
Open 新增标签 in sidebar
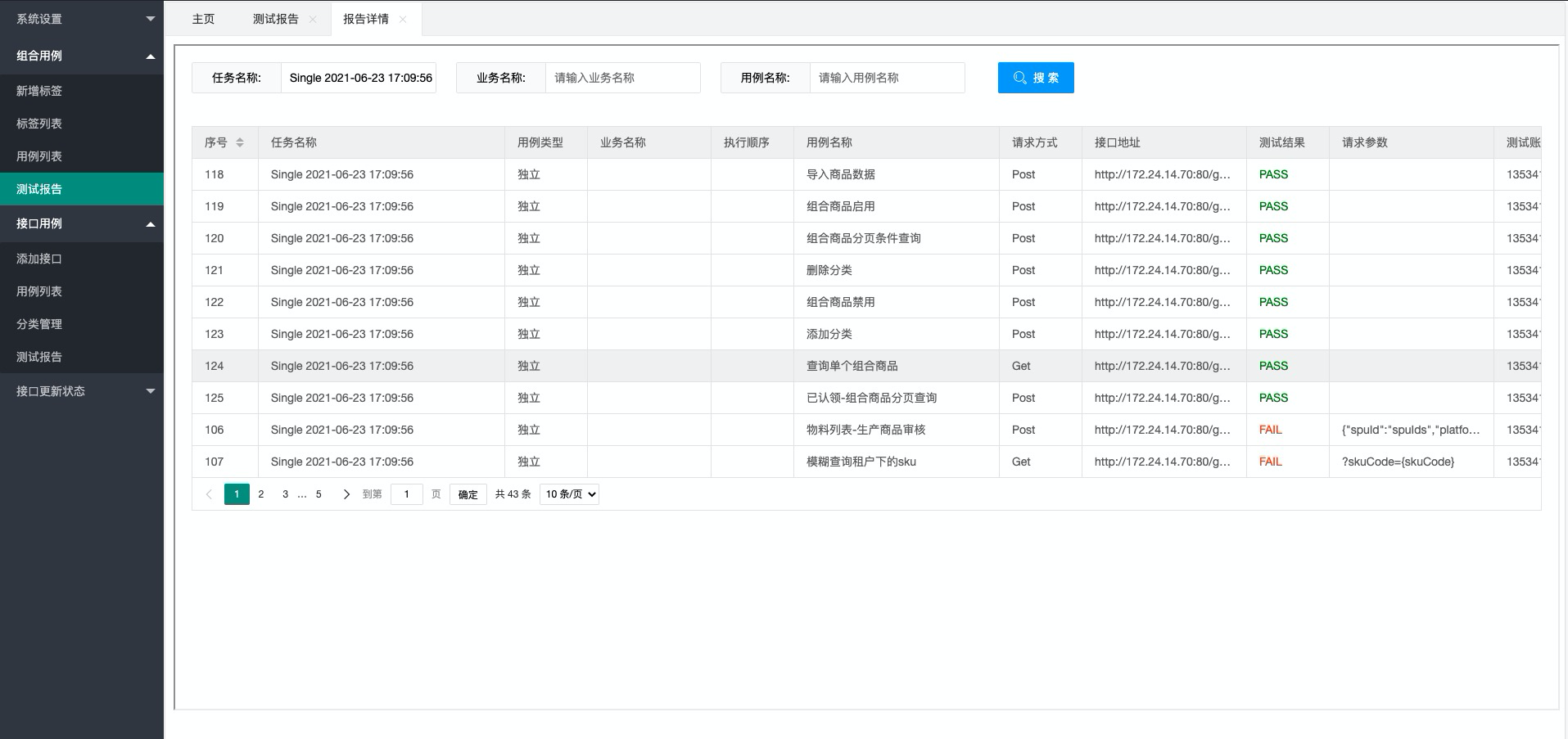(82, 91)
